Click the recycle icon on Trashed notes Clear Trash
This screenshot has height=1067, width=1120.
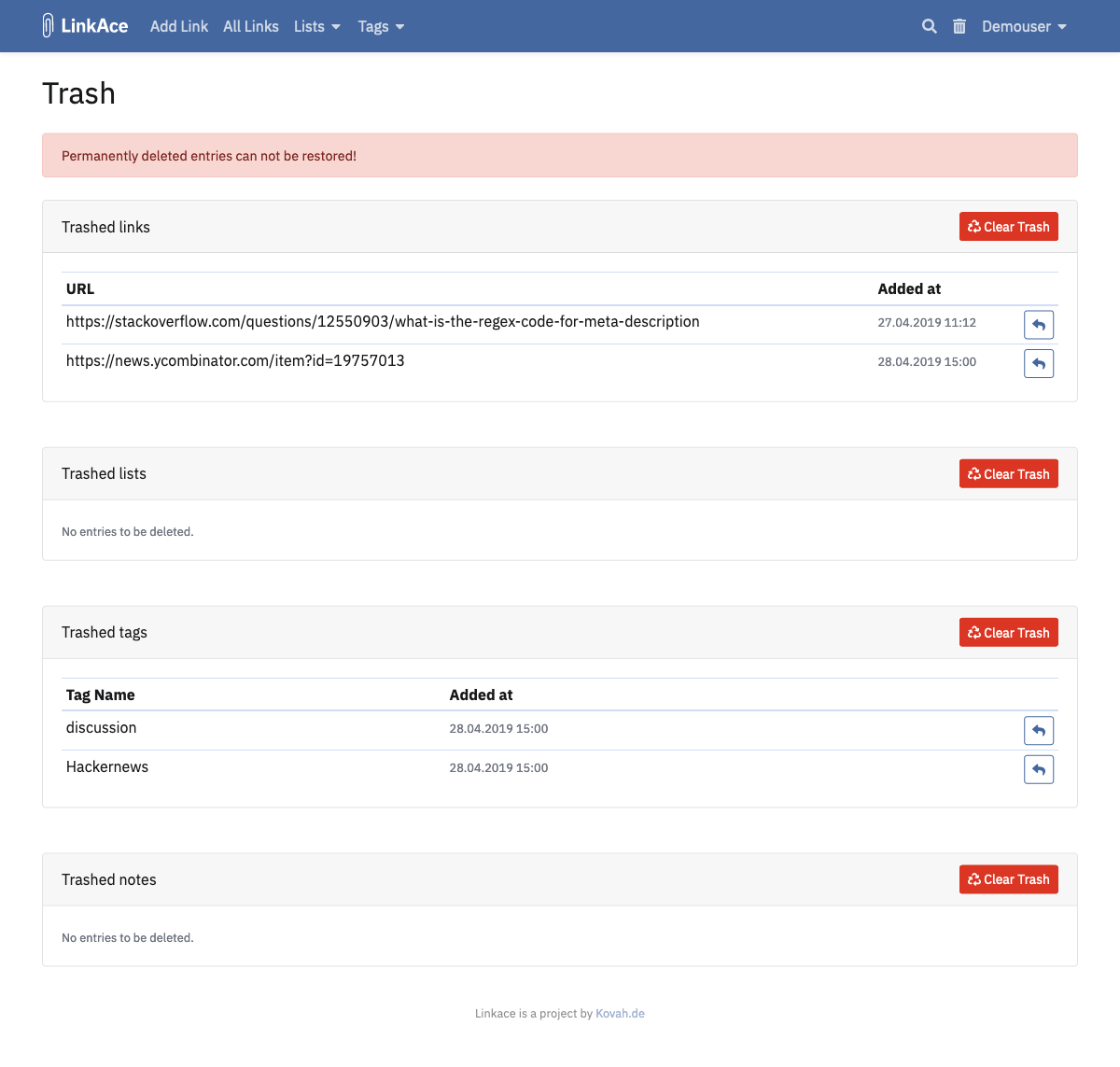pyautogui.click(x=973, y=878)
